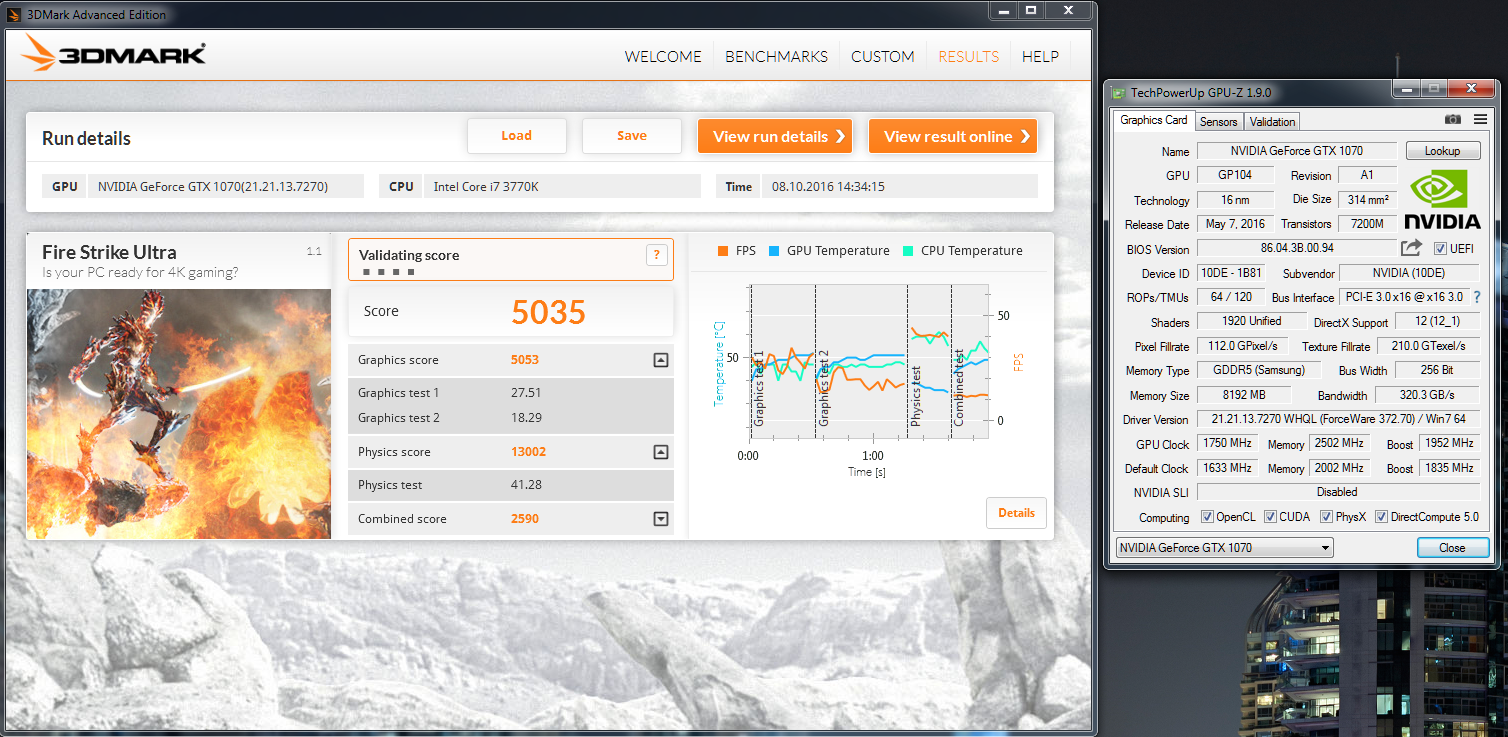Open the HELP tab
1508x737 pixels.
click(x=1040, y=57)
